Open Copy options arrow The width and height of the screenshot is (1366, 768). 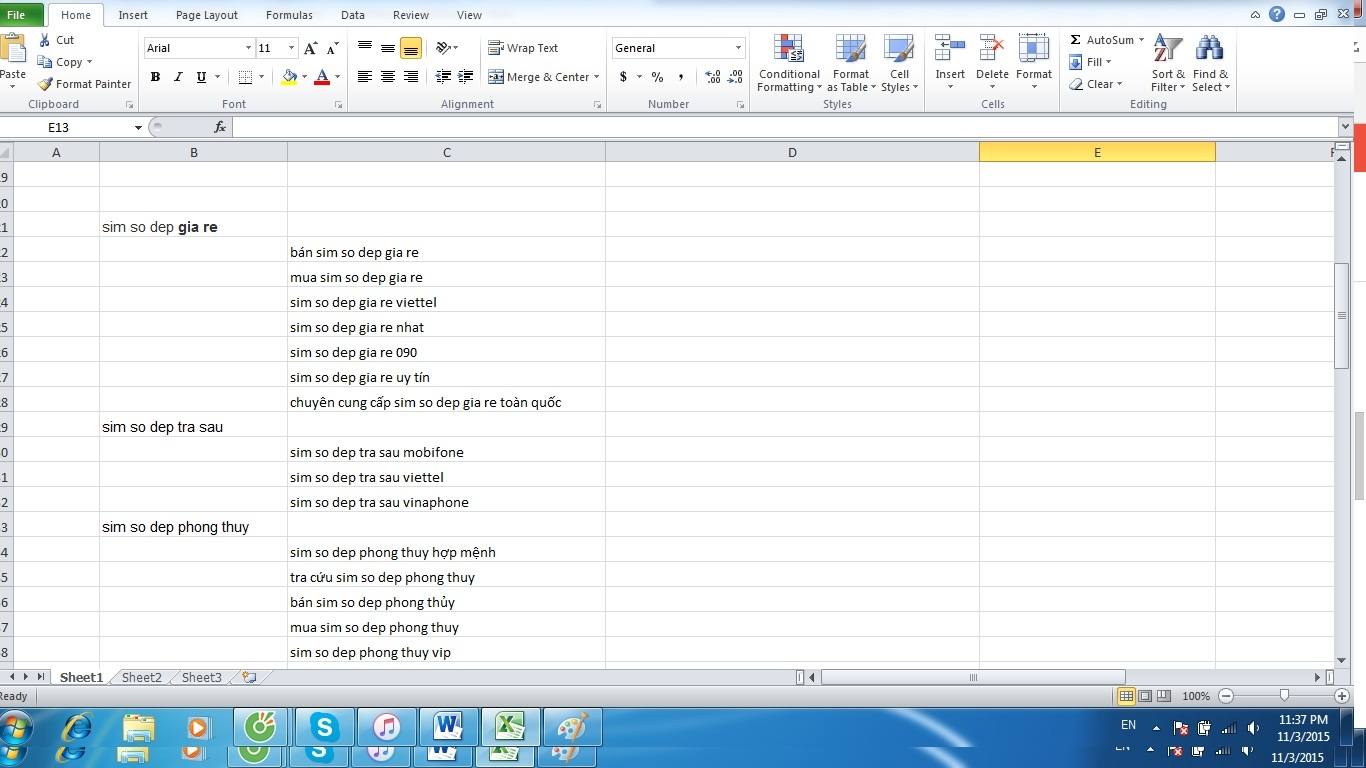point(89,62)
